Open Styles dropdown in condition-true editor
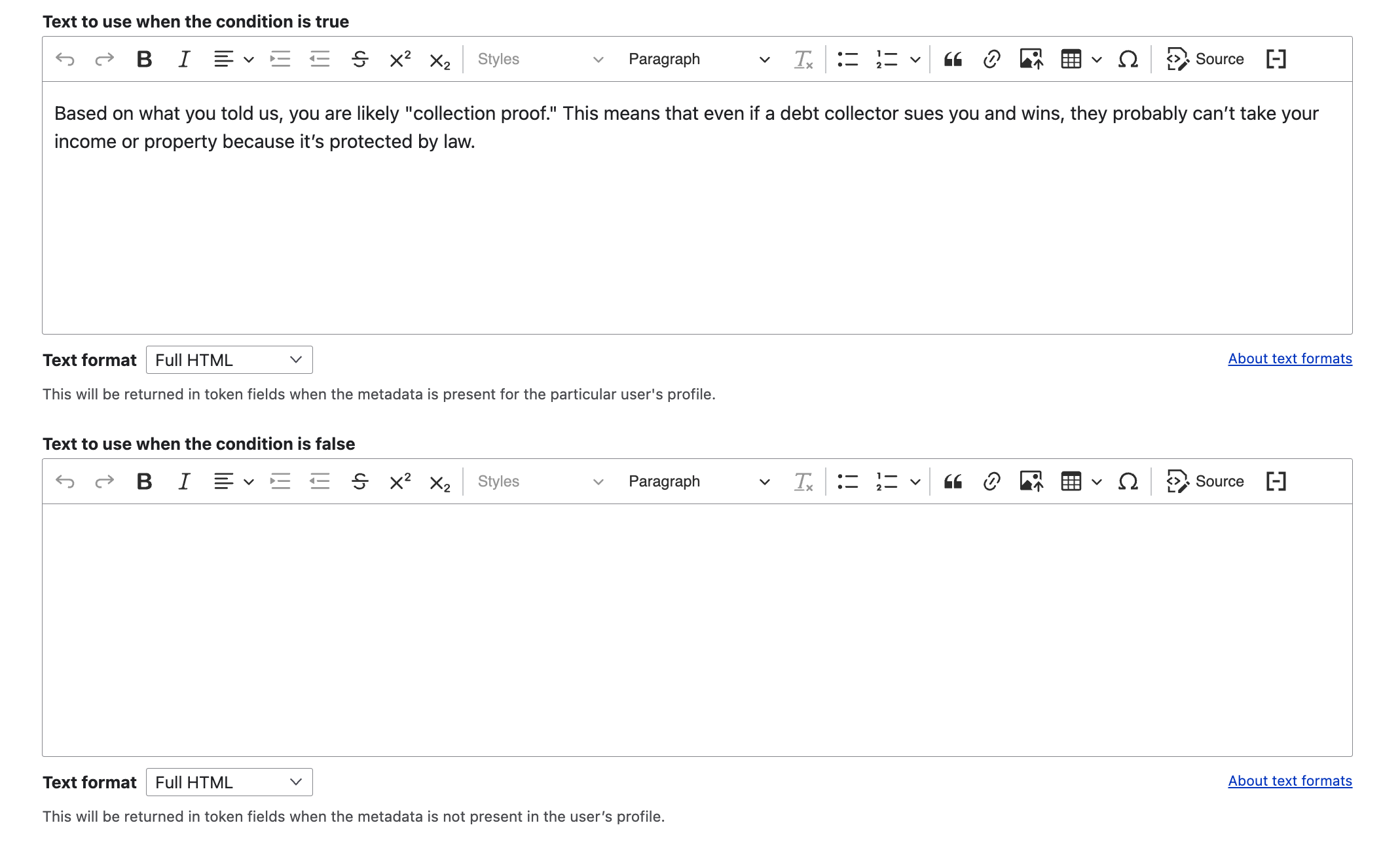Viewport: 1400px width, 842px height. click(x=540, y=60)
